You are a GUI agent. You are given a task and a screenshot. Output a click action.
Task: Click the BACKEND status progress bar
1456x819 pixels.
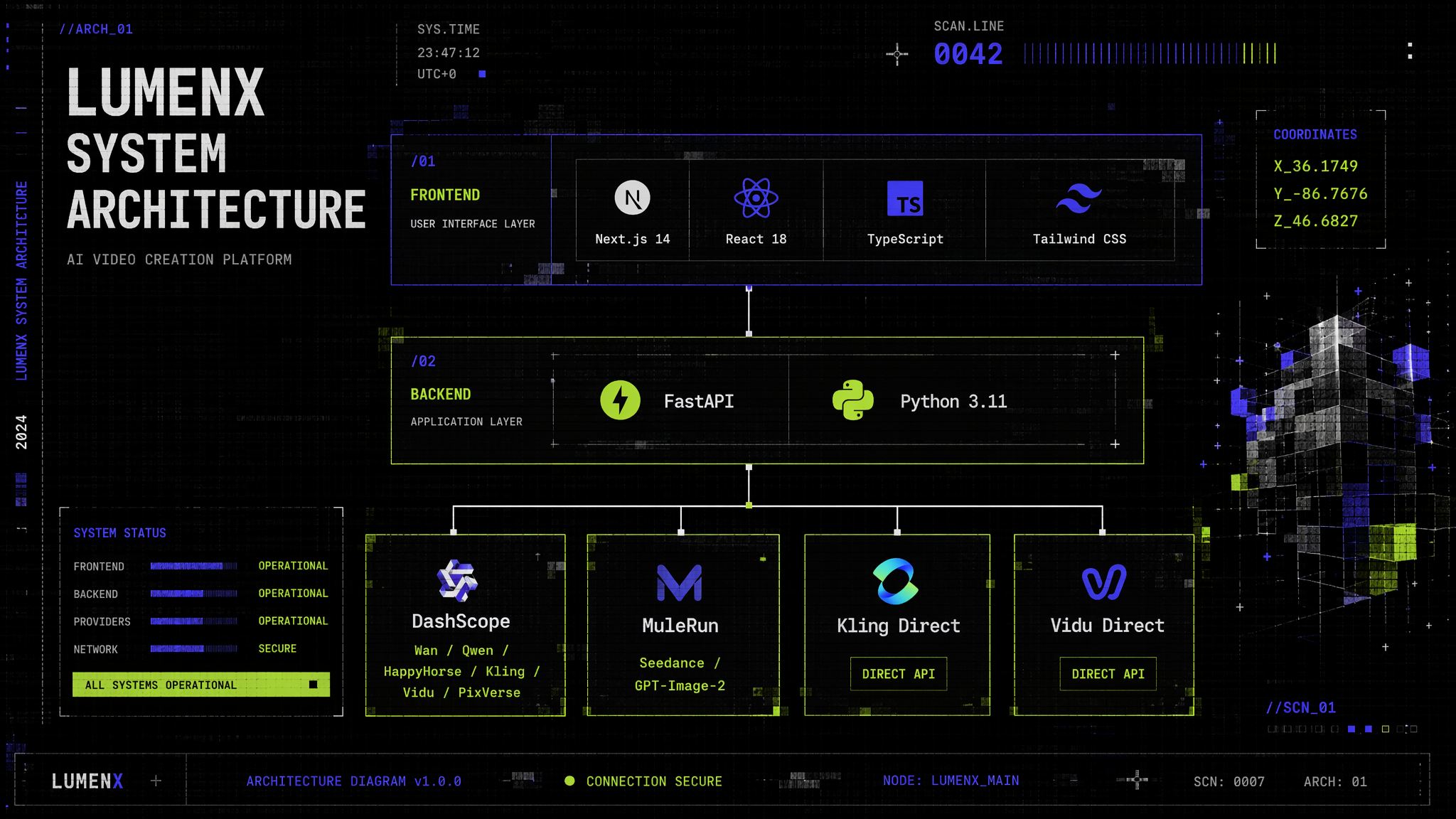point(194,593)
